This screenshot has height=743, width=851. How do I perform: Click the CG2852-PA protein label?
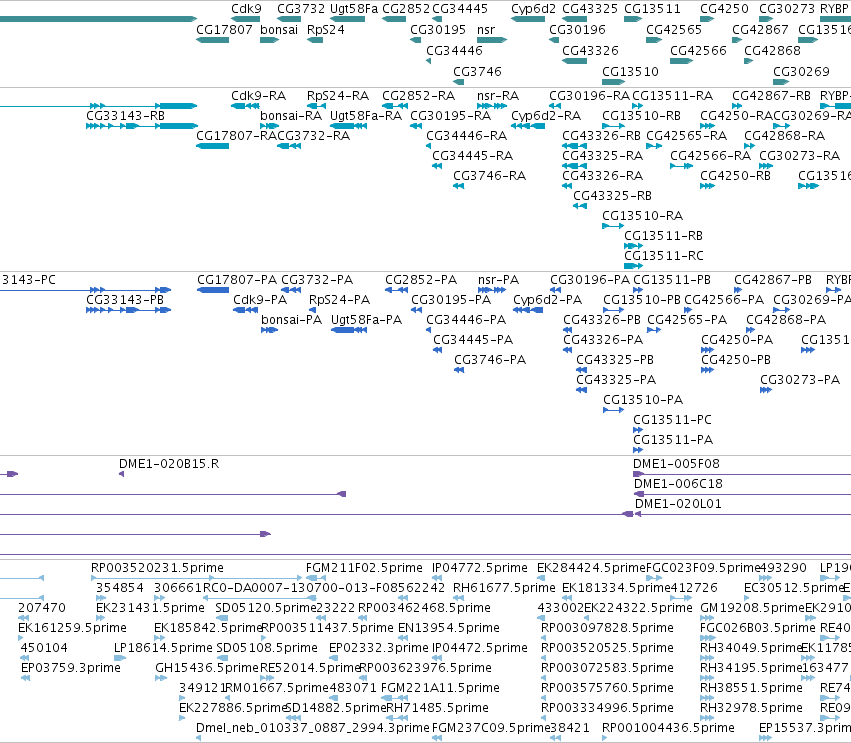421,280
